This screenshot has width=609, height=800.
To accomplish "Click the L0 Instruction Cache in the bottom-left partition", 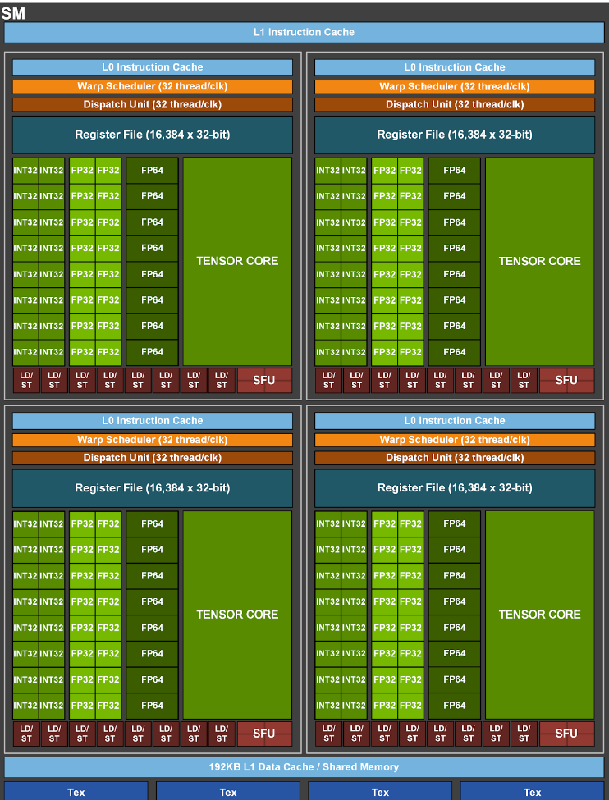I will click(153, 421).
